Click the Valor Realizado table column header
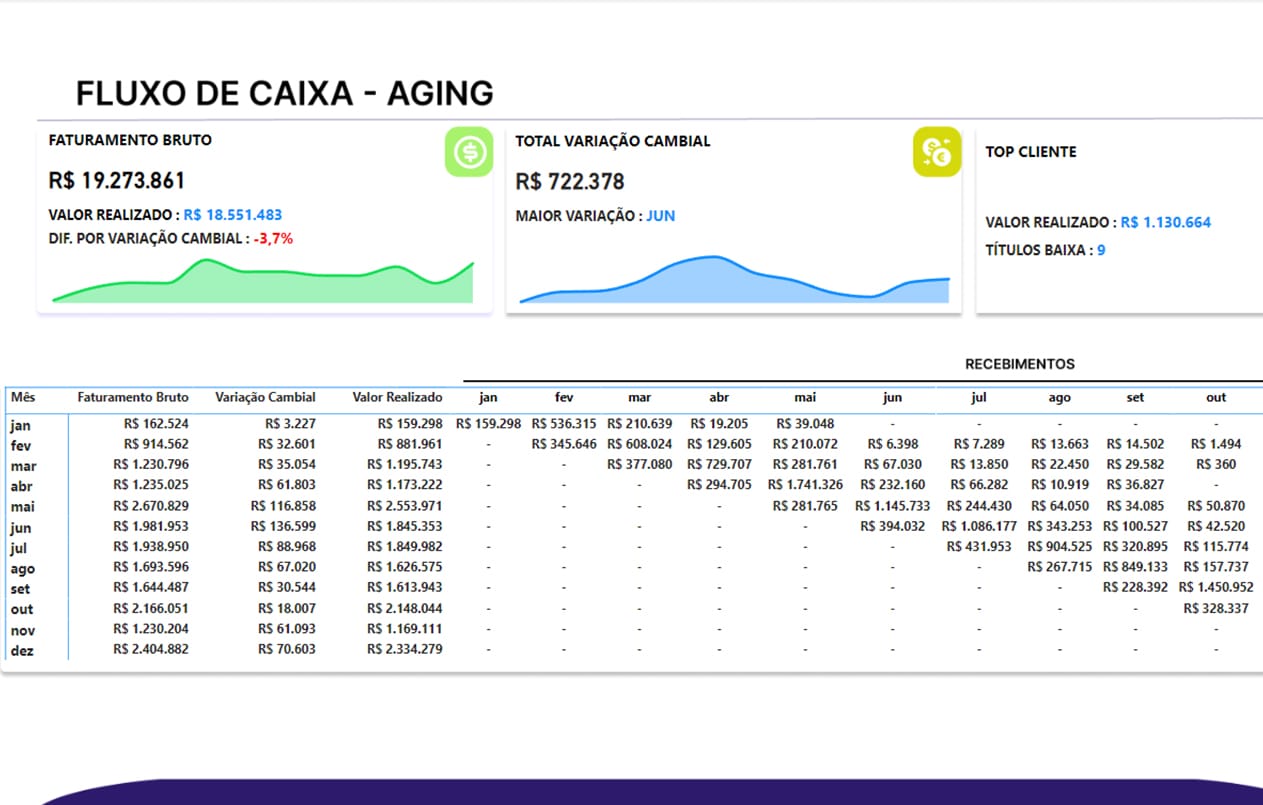1263x805 pixels. click(397, 397)
